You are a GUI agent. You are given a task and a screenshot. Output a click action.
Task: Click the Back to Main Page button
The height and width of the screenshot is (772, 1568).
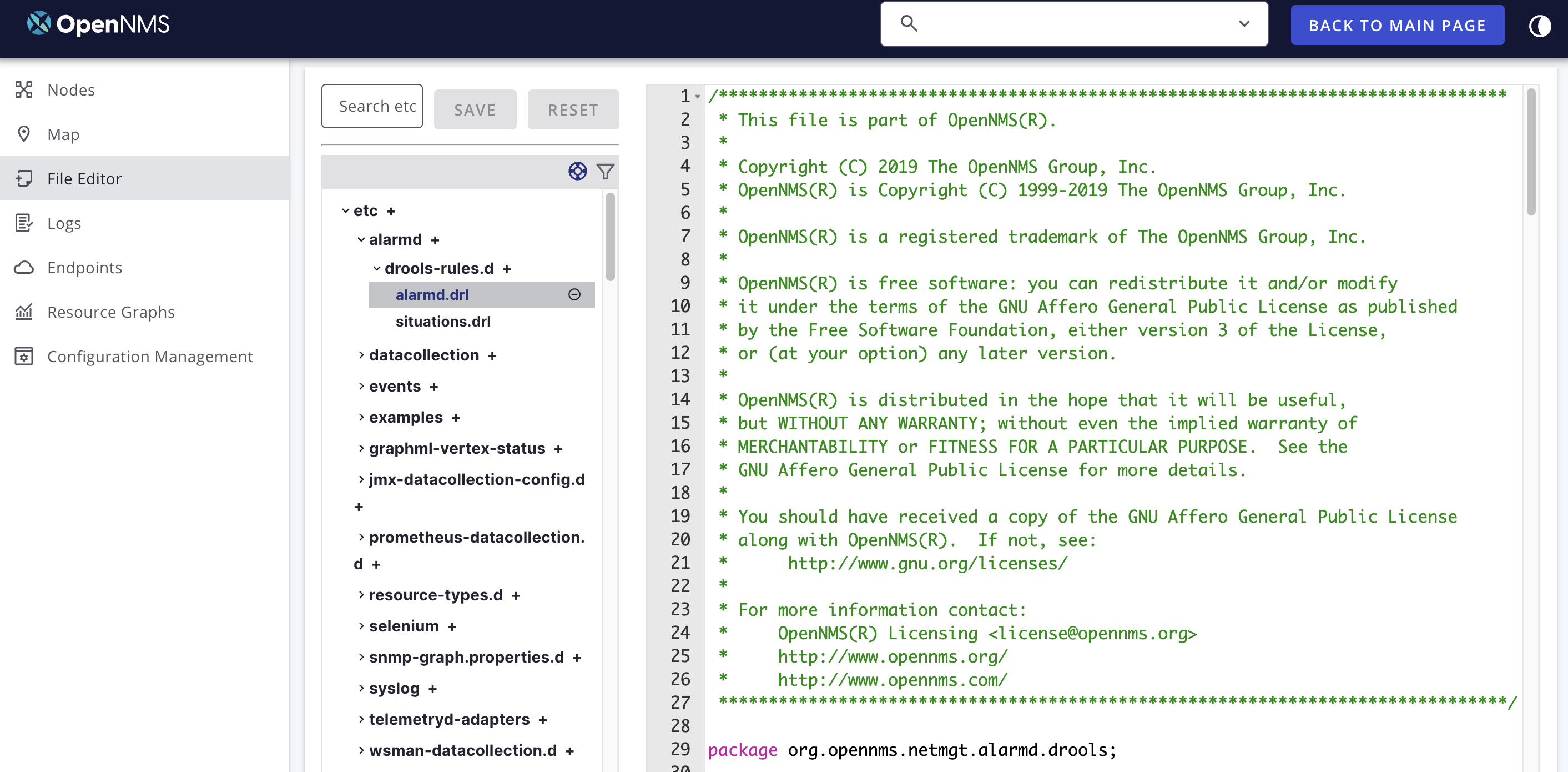pyautogui.click(x=1397, y=26)
